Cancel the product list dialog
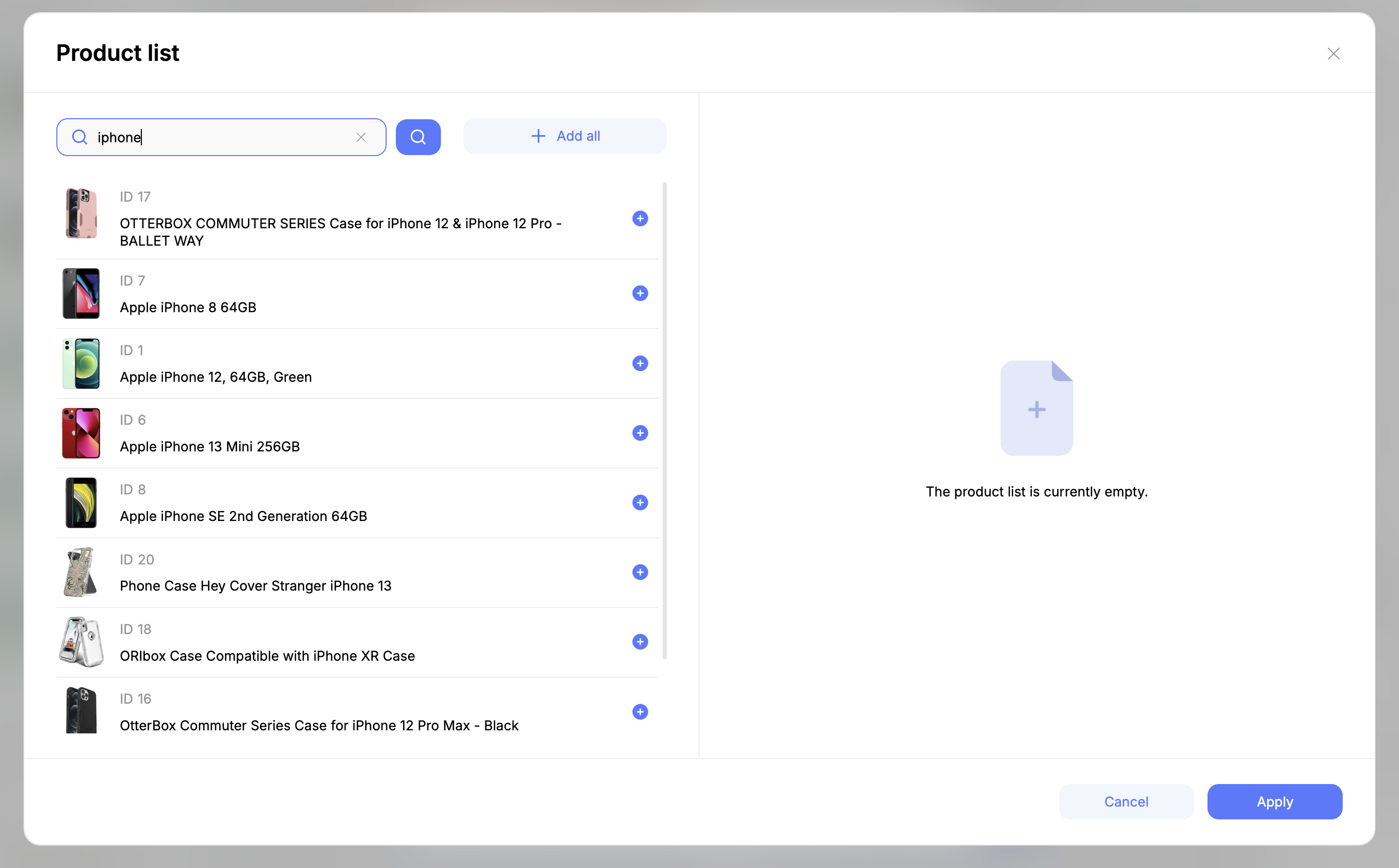 point(1126,801)
